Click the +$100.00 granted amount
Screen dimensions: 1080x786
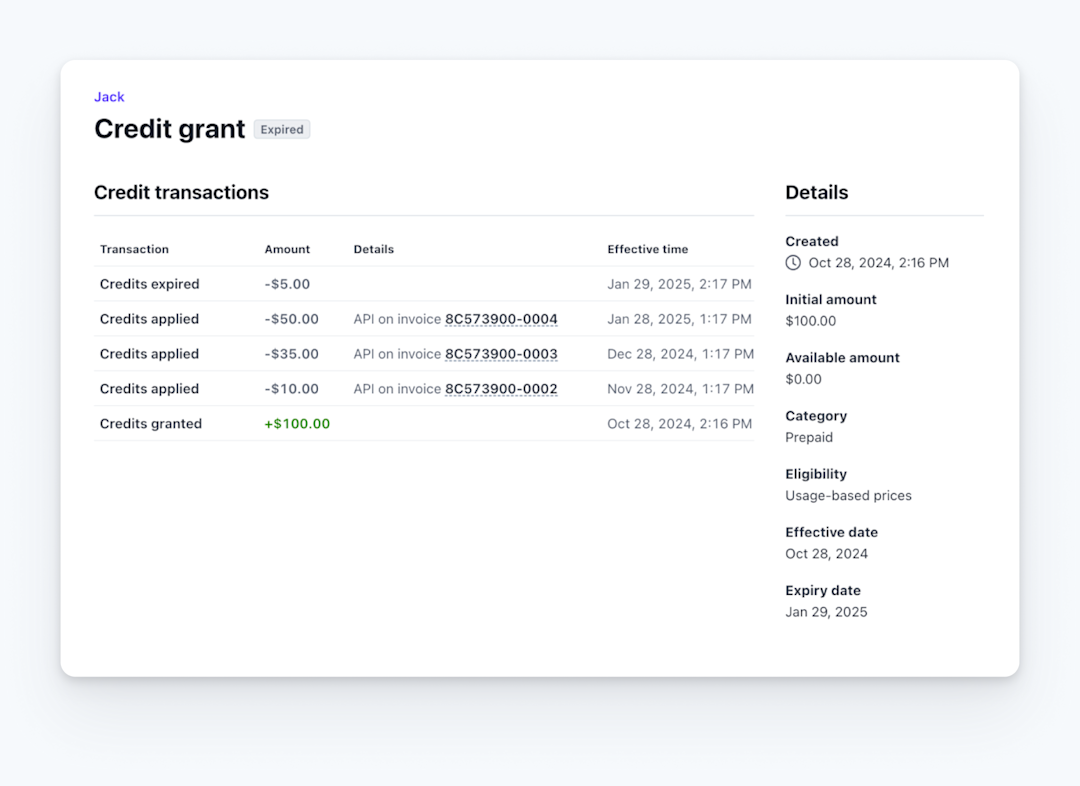tap(297, 423)
